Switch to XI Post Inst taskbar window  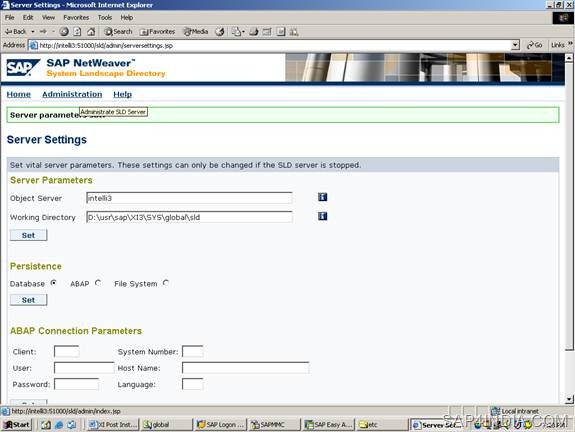[x=114, y=425]
